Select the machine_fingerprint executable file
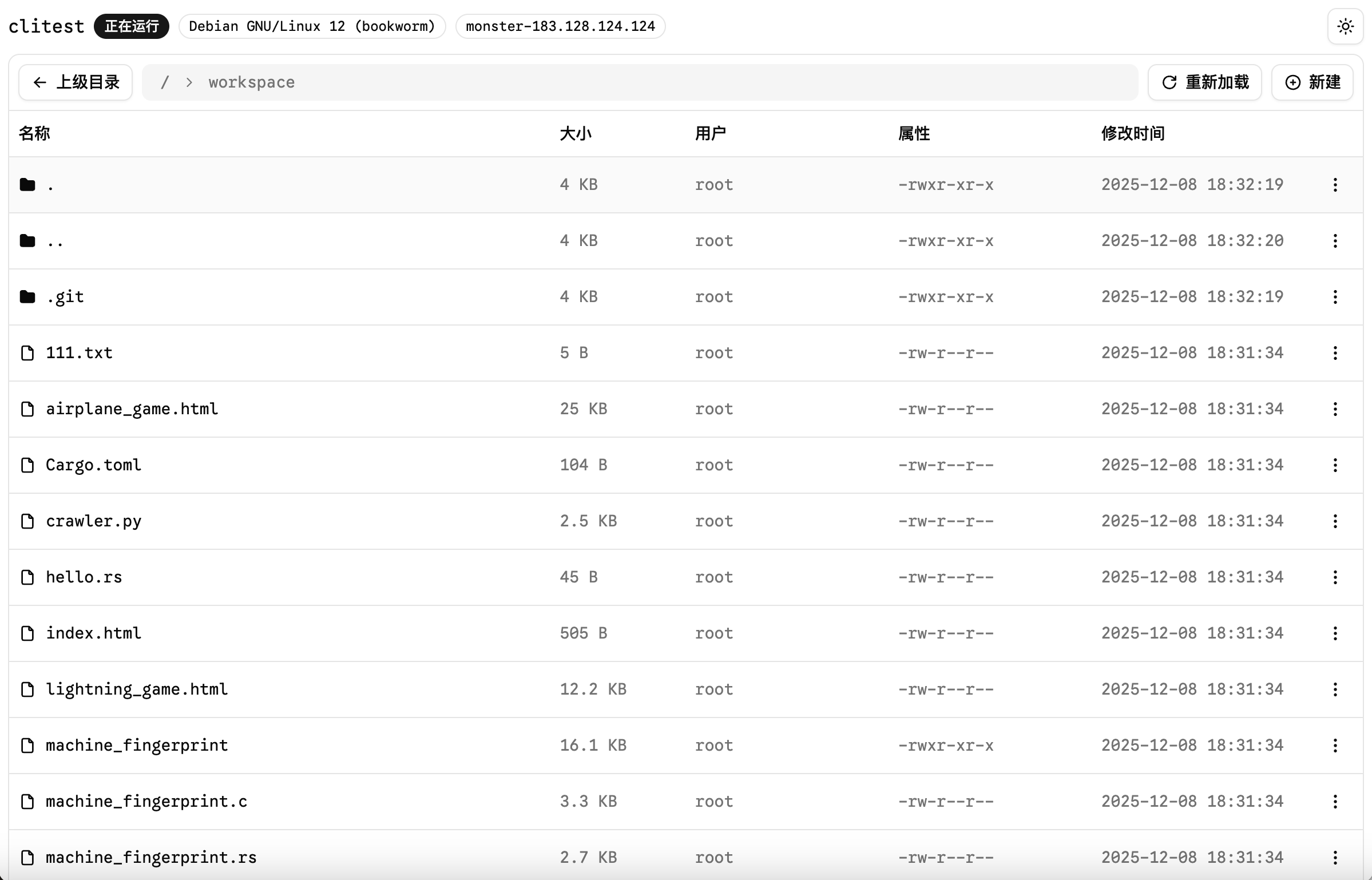The image size is (1372, 880). pyautogui.click(x=136, y=746)
